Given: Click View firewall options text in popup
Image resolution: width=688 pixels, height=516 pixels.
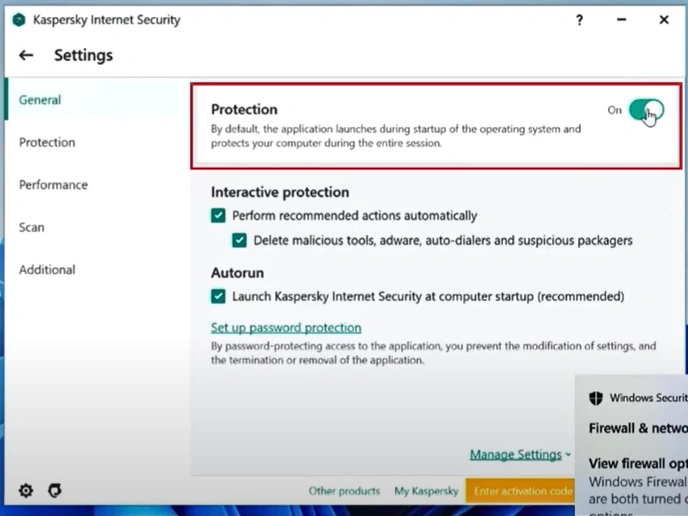Looking at the screenshot, I should pyautogui.click(x=638, y=463).
